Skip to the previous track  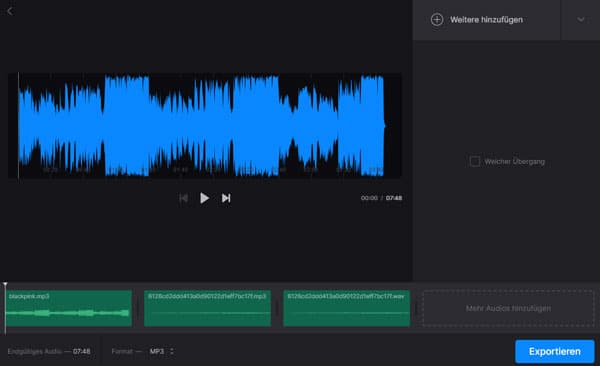click(184, 198)
